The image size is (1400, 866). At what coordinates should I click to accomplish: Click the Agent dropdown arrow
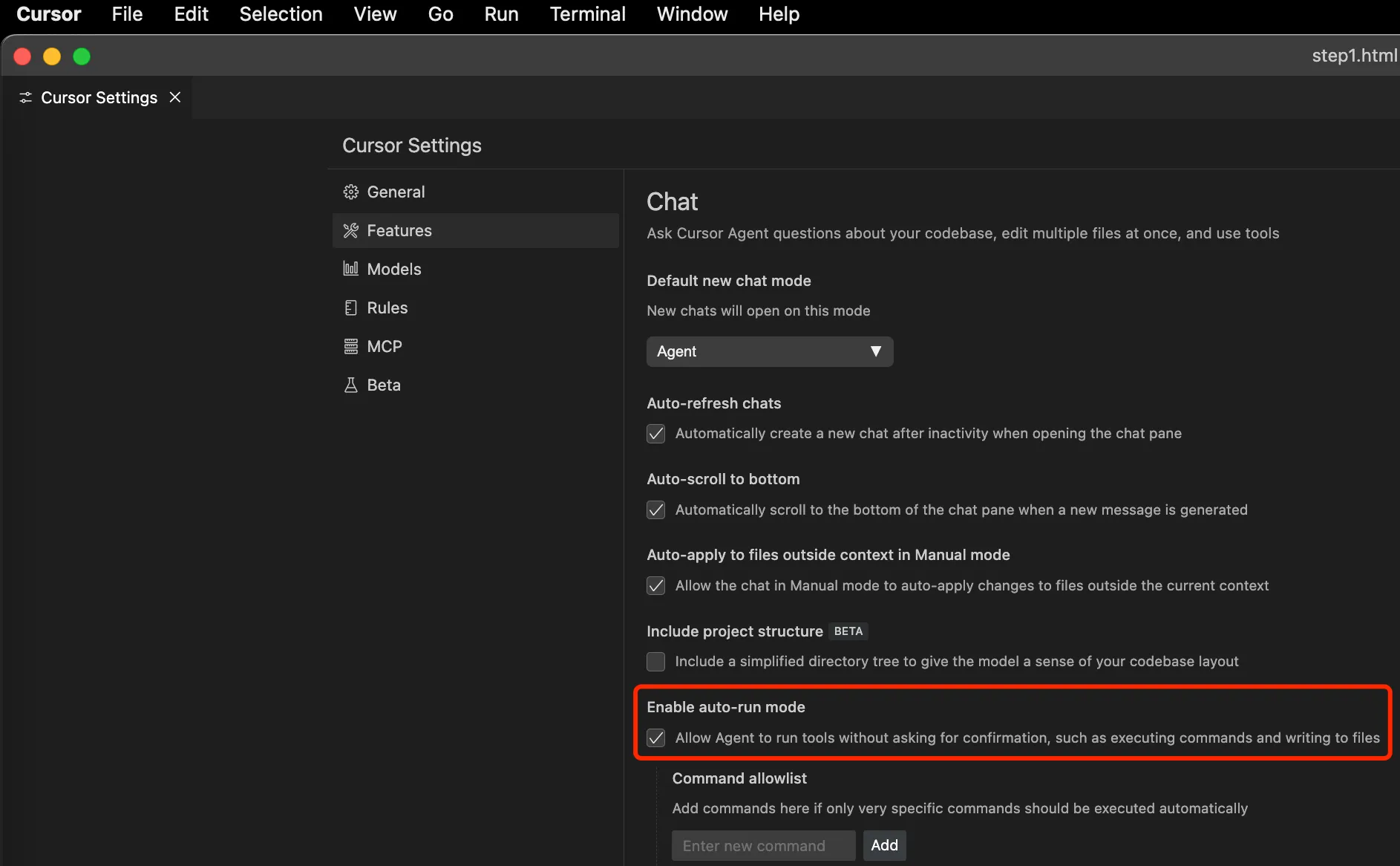[876, 351]
